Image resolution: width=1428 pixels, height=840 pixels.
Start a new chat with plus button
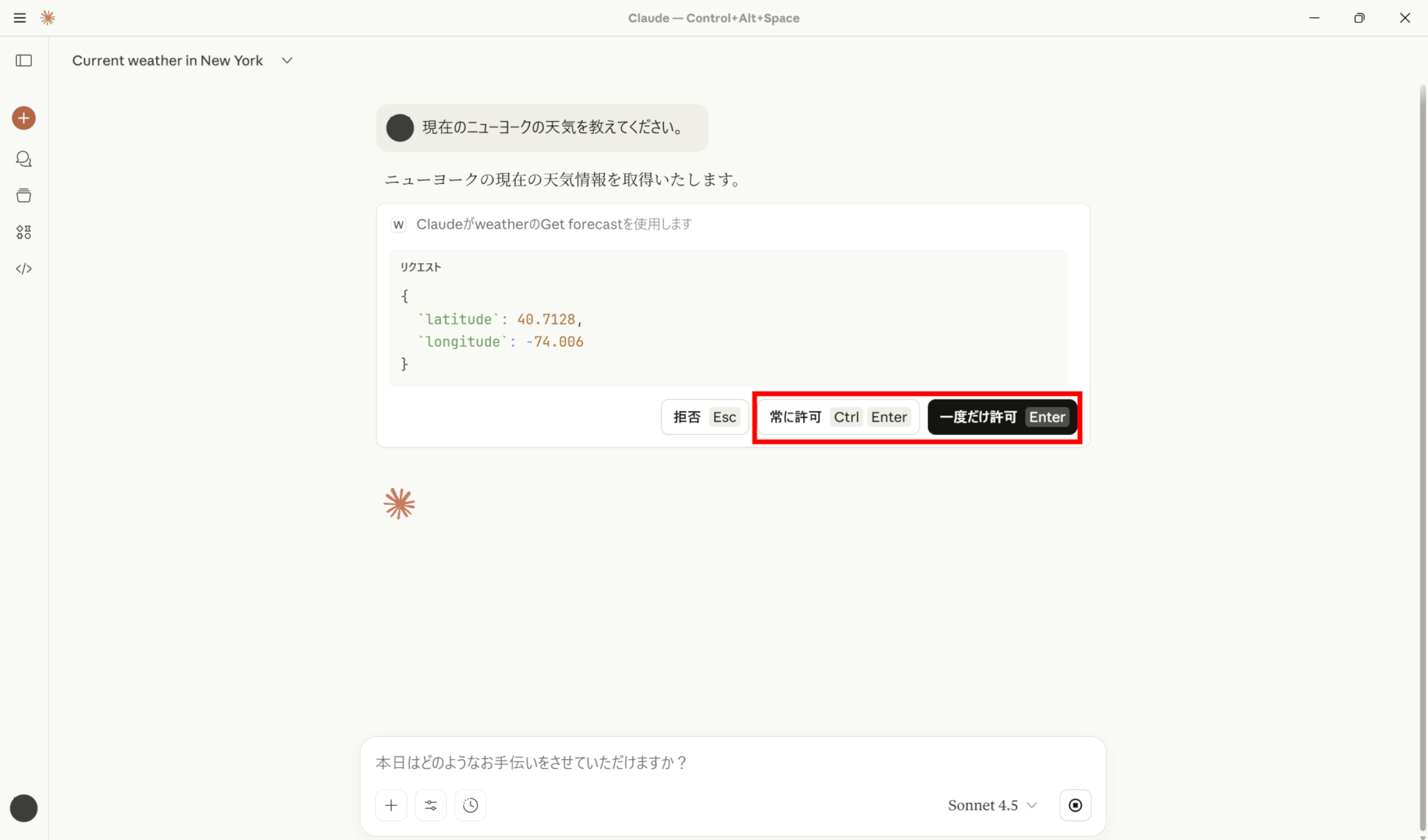(24, 118)
